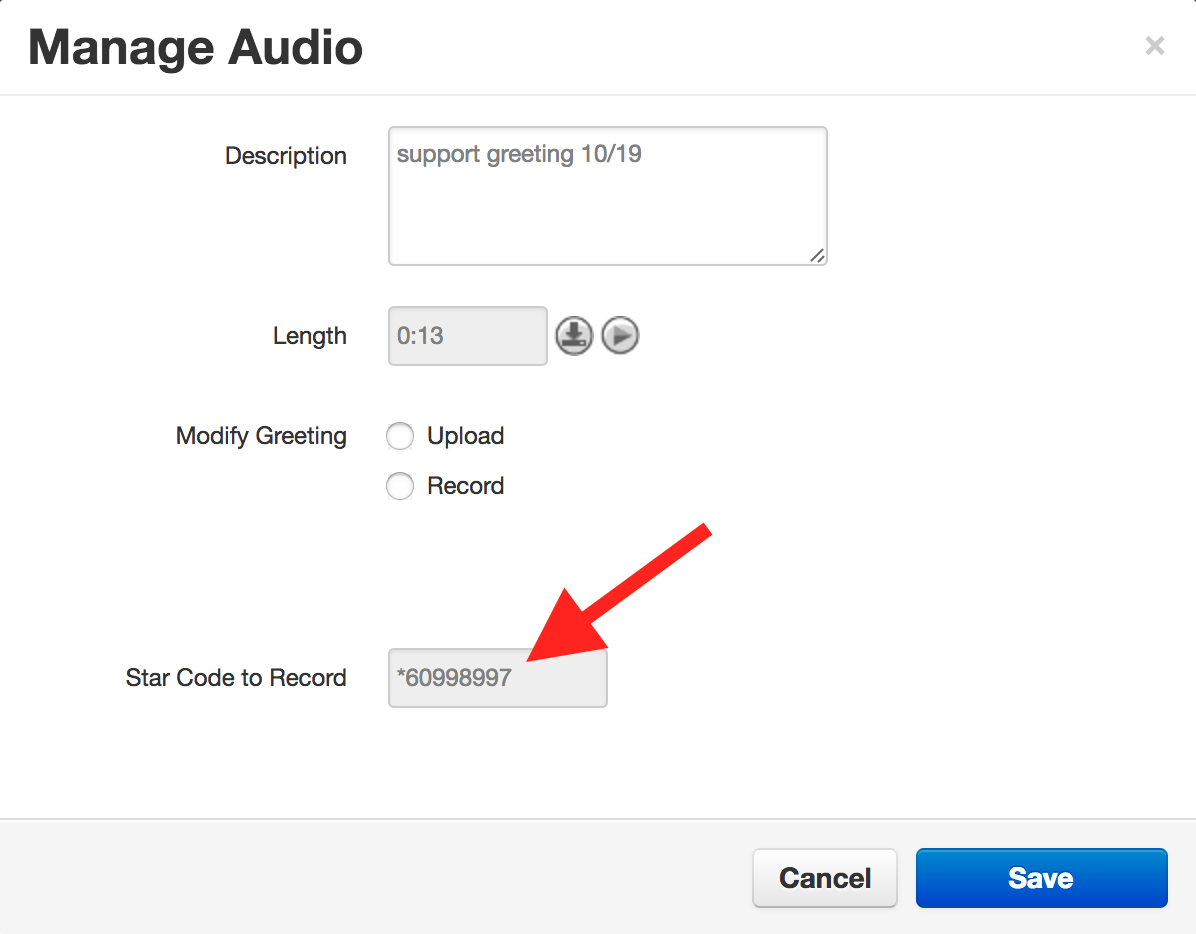The height and width of the screenshot is (934, 1196).
Task: Click the Record option label text
Action: click(465, 486)
